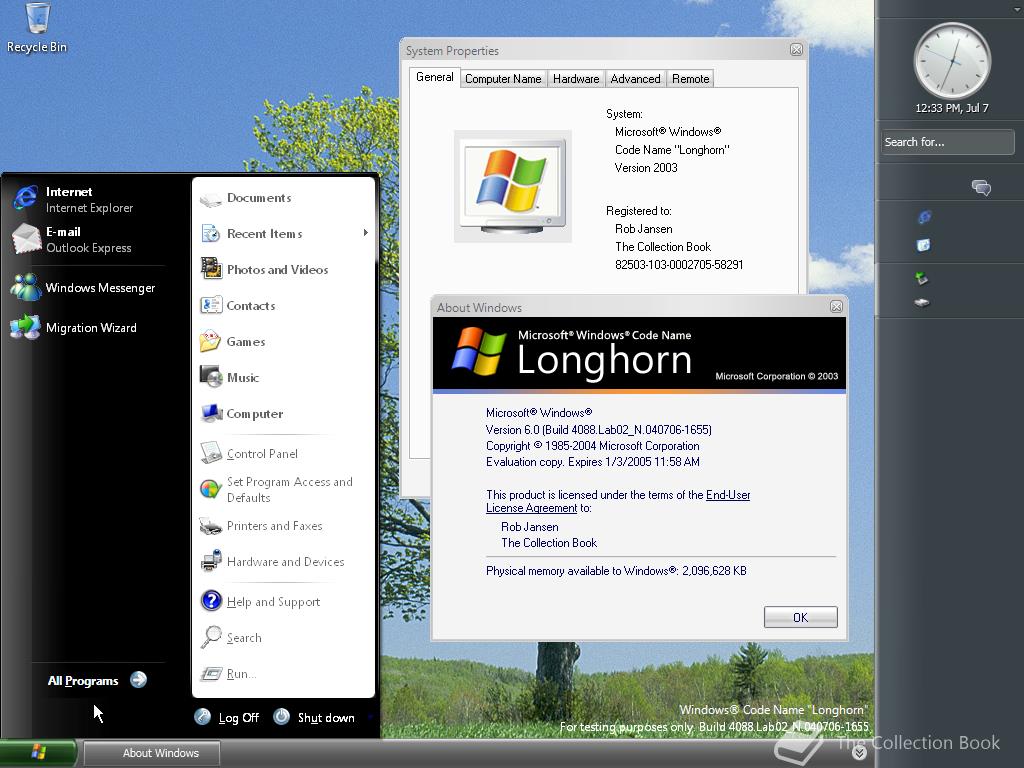Click Log Off button
Screen dimensions: 1024x768
tap(227, 717)
